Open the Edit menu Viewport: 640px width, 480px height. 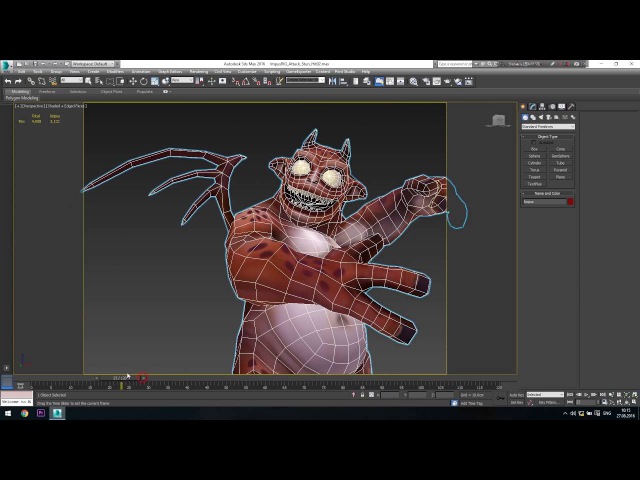(x=21, y=72)
